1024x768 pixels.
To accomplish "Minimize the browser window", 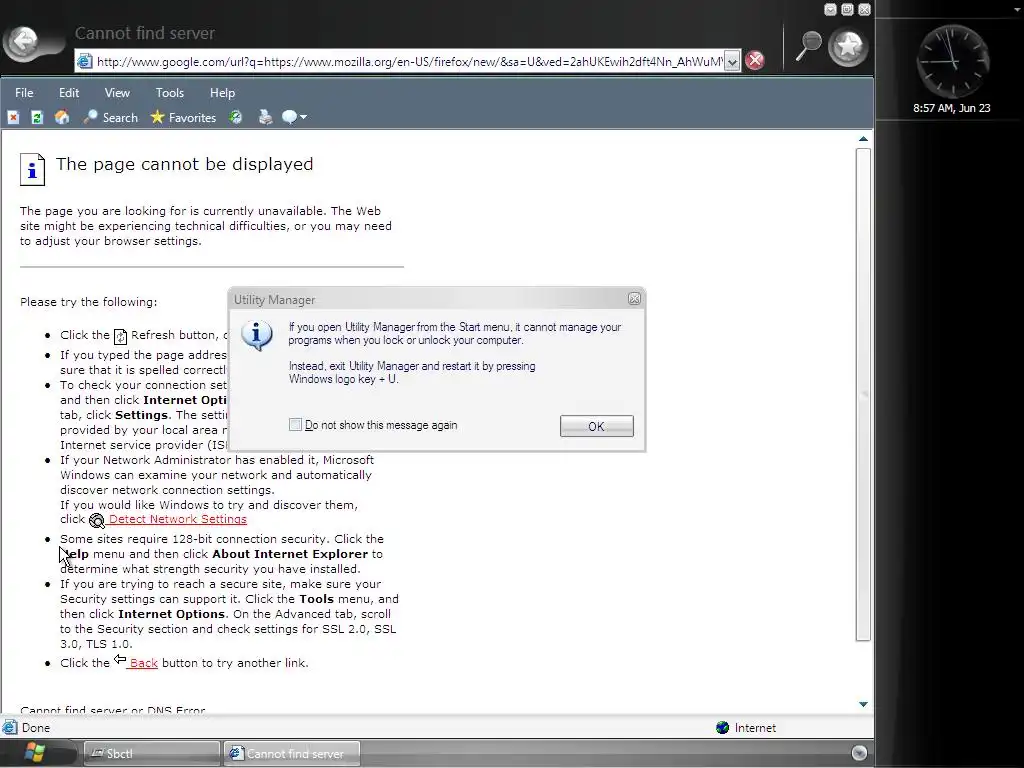I will 830,9.
